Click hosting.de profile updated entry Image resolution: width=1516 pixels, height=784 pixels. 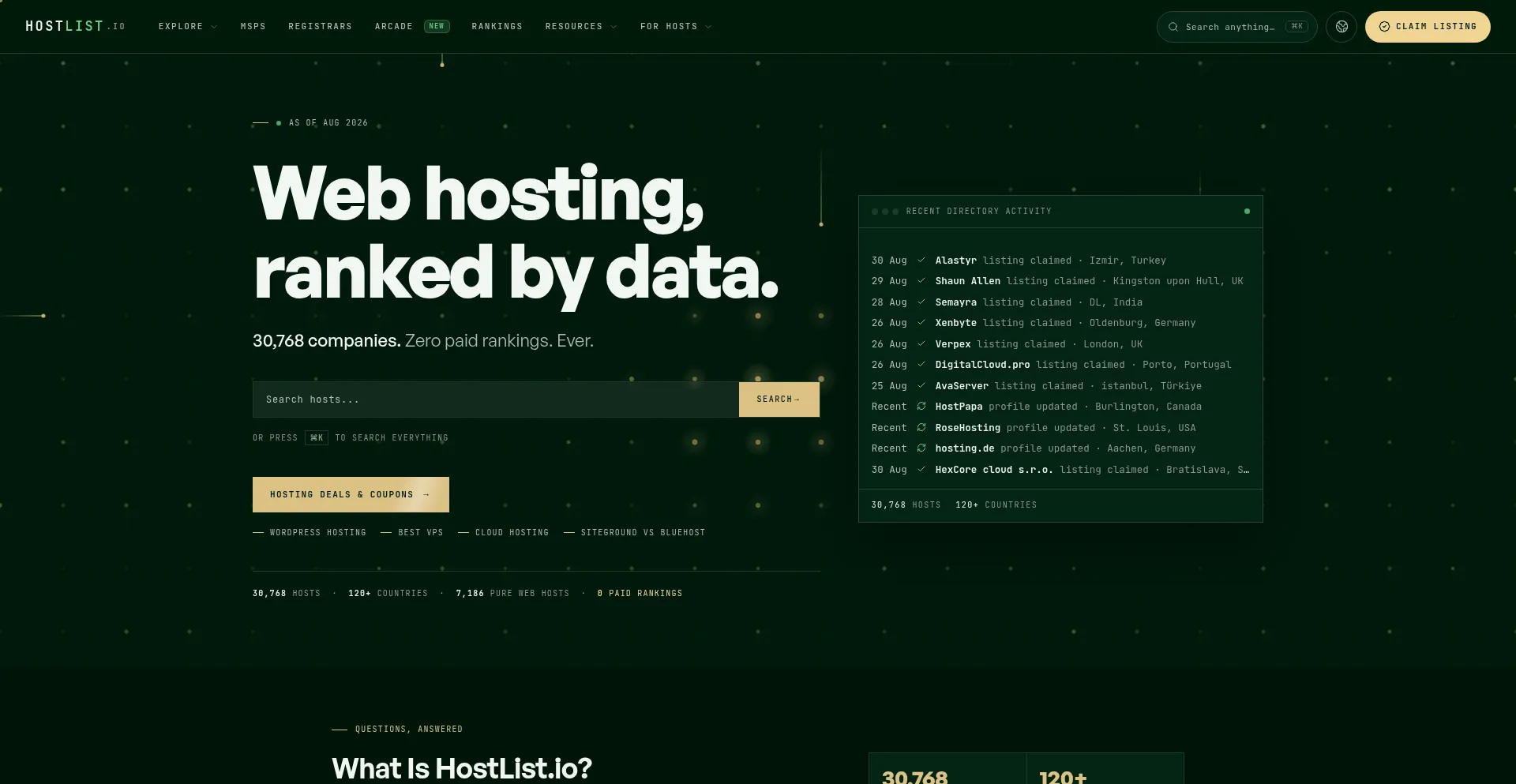(1060, 448)
